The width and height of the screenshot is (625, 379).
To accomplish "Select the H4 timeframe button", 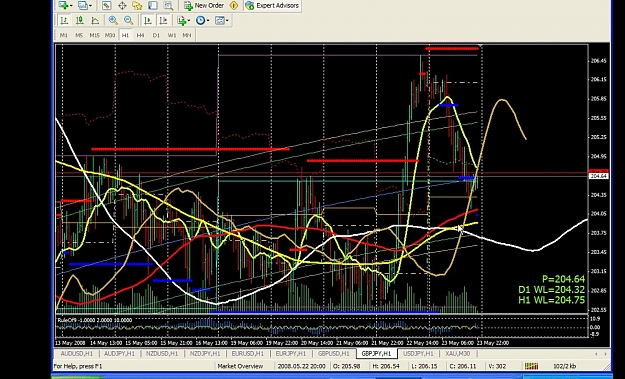I will [140, 35].
